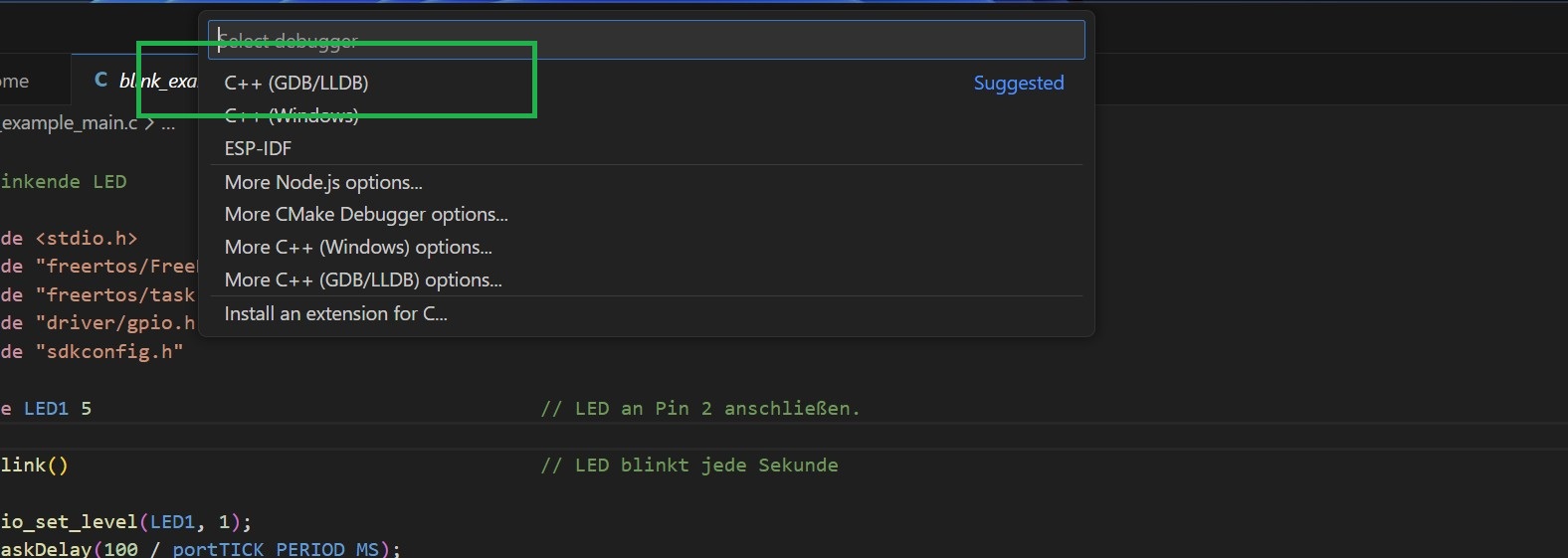This screenshot has width=1568, height=558.
Task: Place cursor on the stdio.h include
Action: [87, 238]
